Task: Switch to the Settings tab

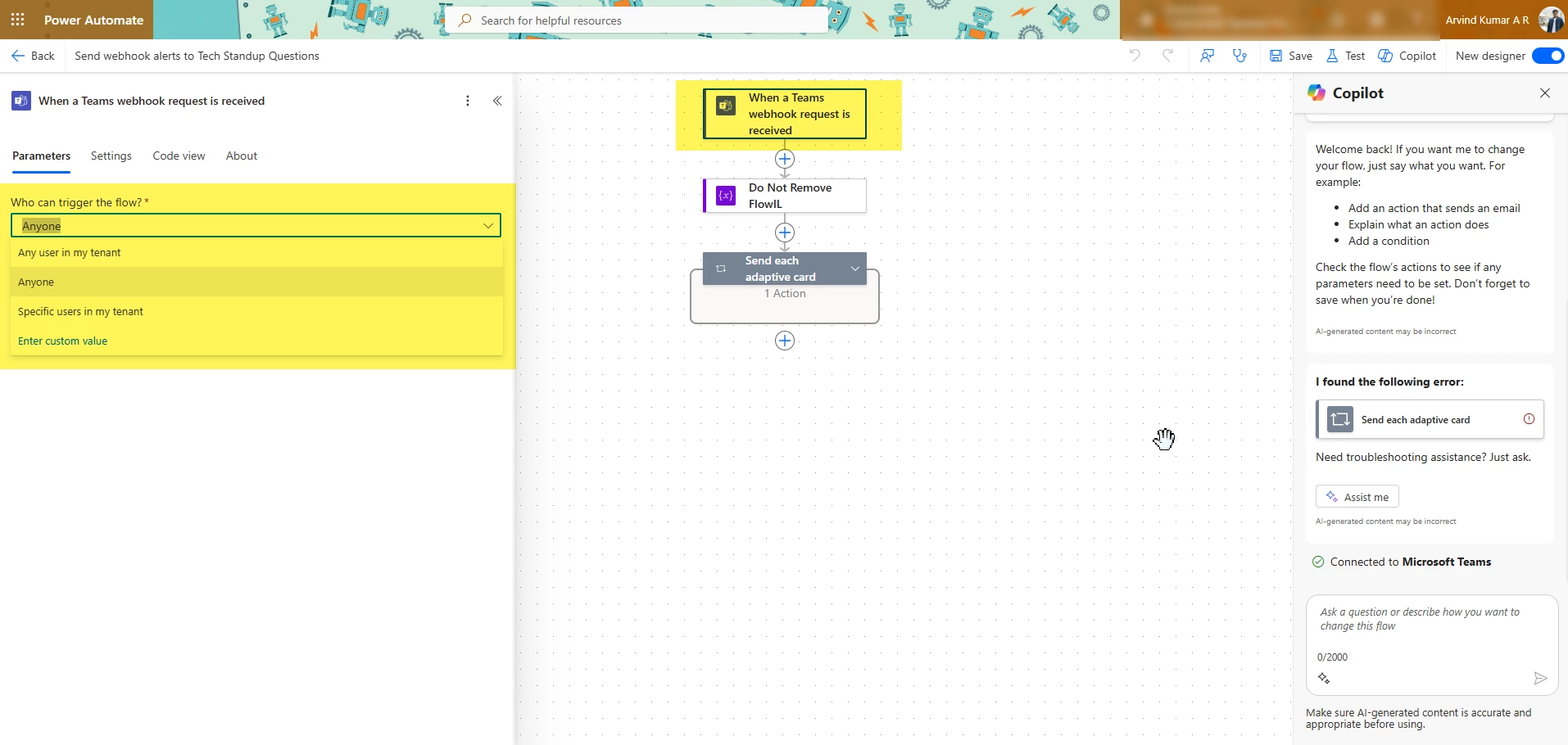Action: point(111,156)
